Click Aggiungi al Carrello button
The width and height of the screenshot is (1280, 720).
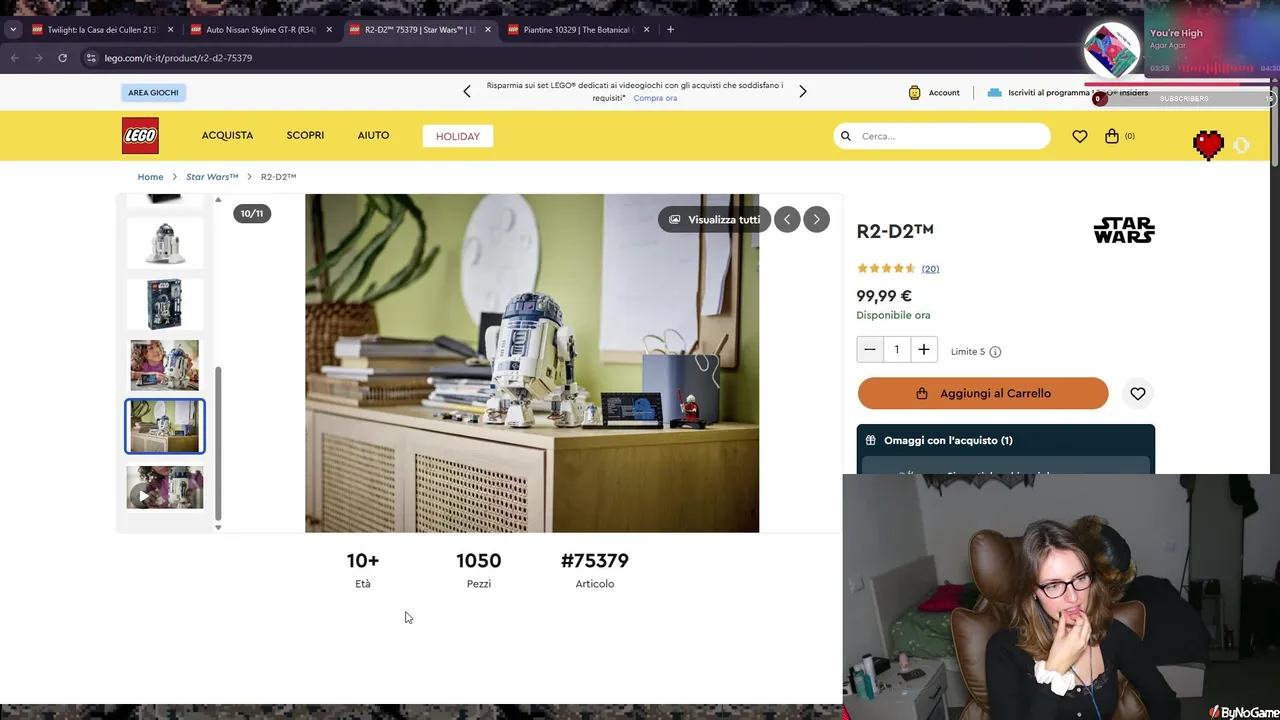(x=983, y=393)
